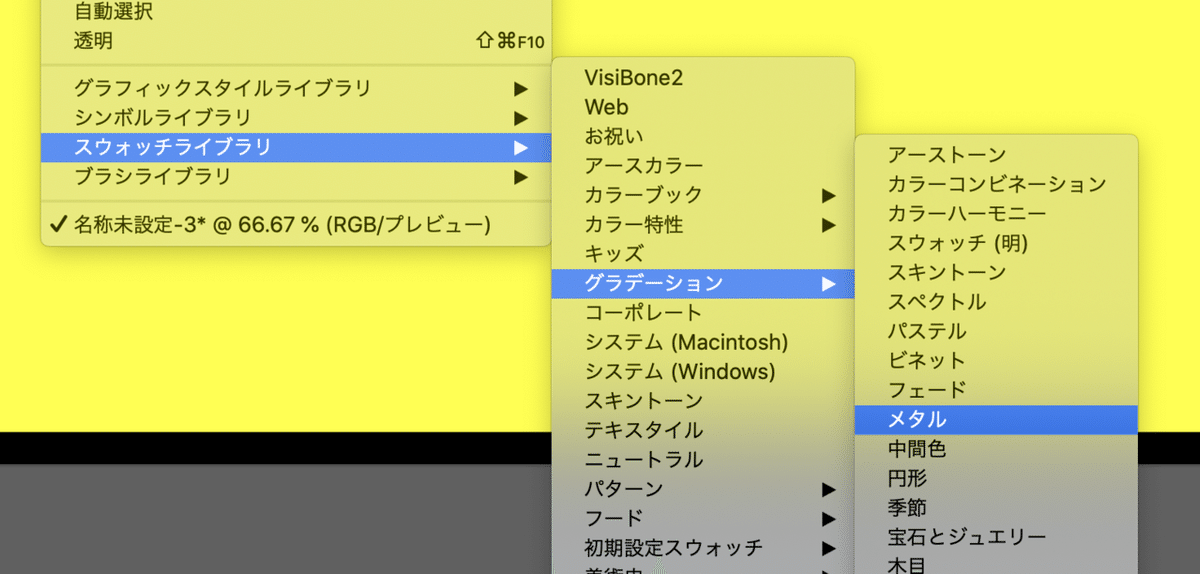This screenshot has width=1200, height=574.
Task: Select メタル gradient library
Action: pyautogui.click(x=997, y=420)
